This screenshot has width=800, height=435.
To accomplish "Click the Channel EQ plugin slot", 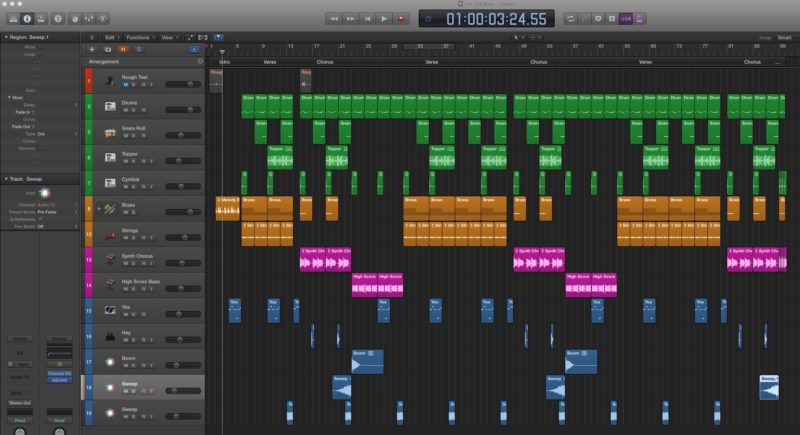I will pyautogui.click(x=60, y=374).
